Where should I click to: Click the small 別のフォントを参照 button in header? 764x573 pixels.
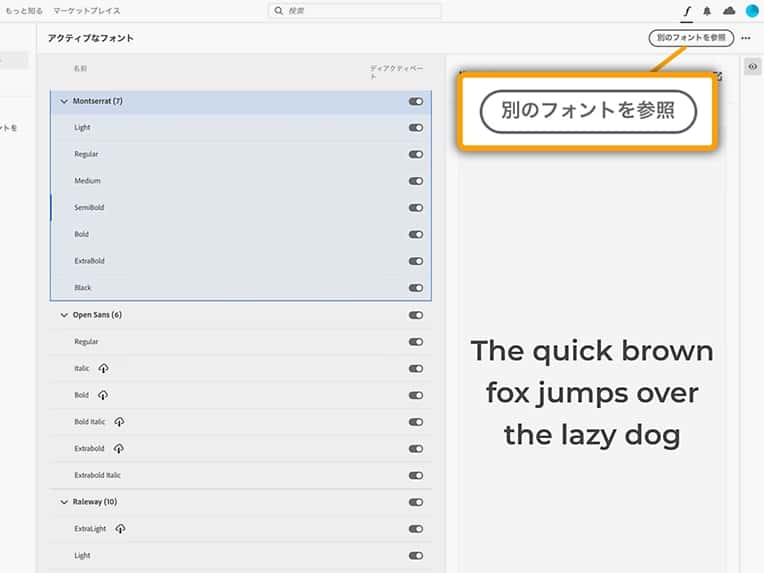(691, 38)
